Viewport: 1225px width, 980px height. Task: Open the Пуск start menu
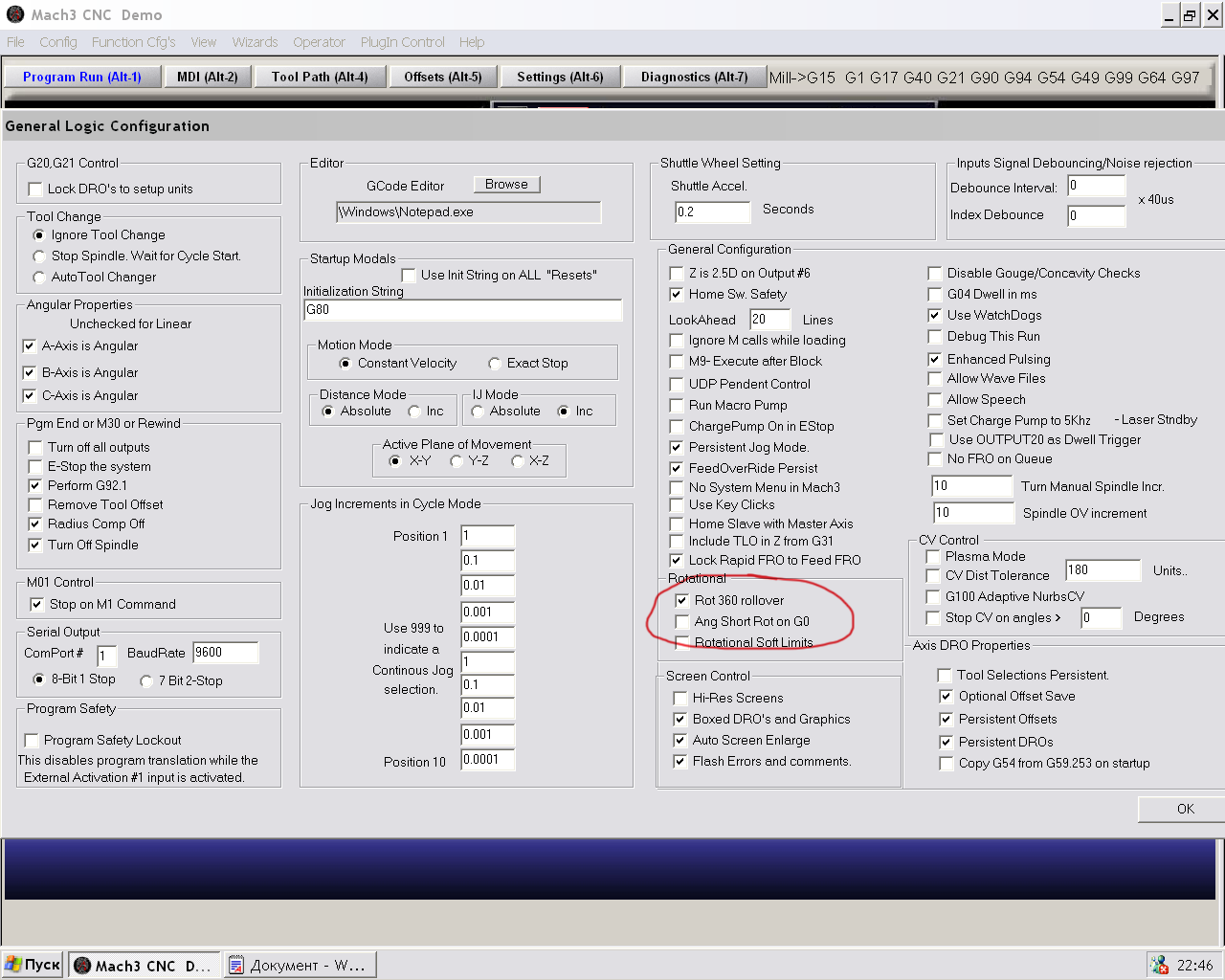33,965
